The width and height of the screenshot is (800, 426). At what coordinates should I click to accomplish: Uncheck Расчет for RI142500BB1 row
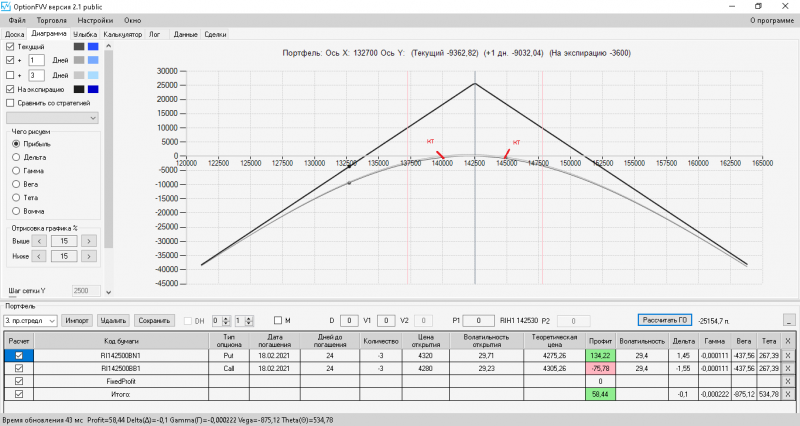19,368
